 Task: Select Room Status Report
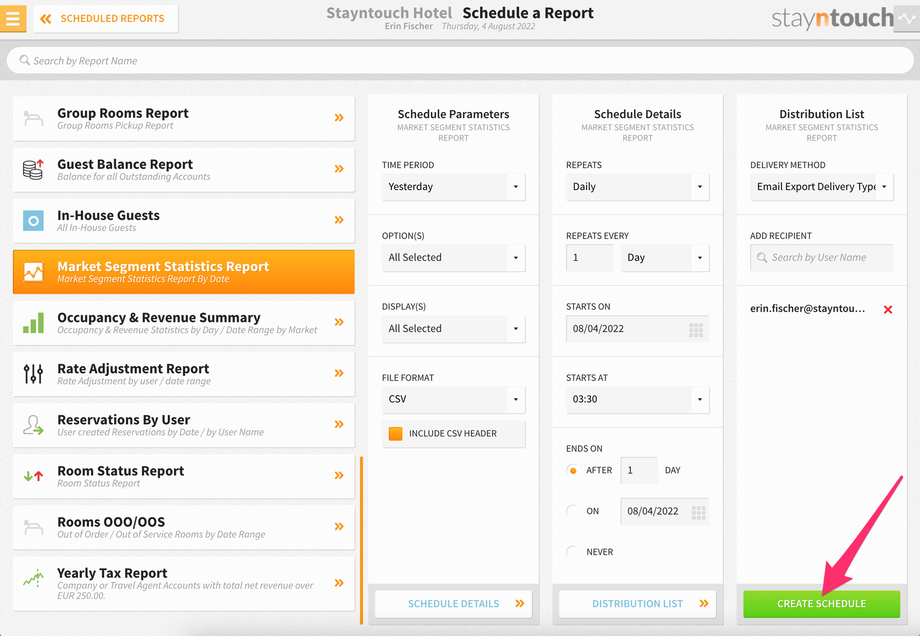184,476
